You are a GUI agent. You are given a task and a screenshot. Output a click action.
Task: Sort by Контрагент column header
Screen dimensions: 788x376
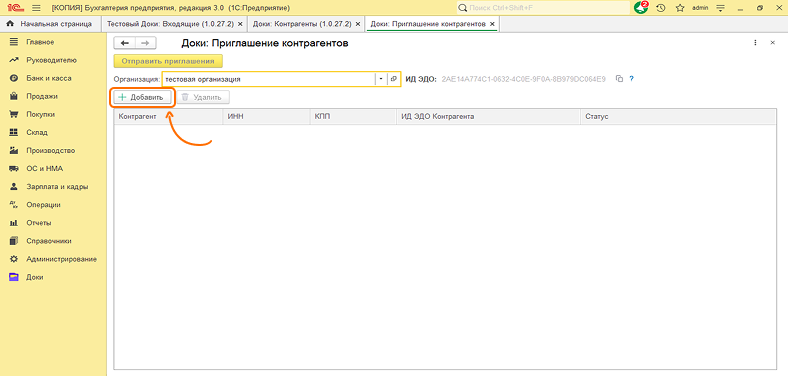coord(168,117)
